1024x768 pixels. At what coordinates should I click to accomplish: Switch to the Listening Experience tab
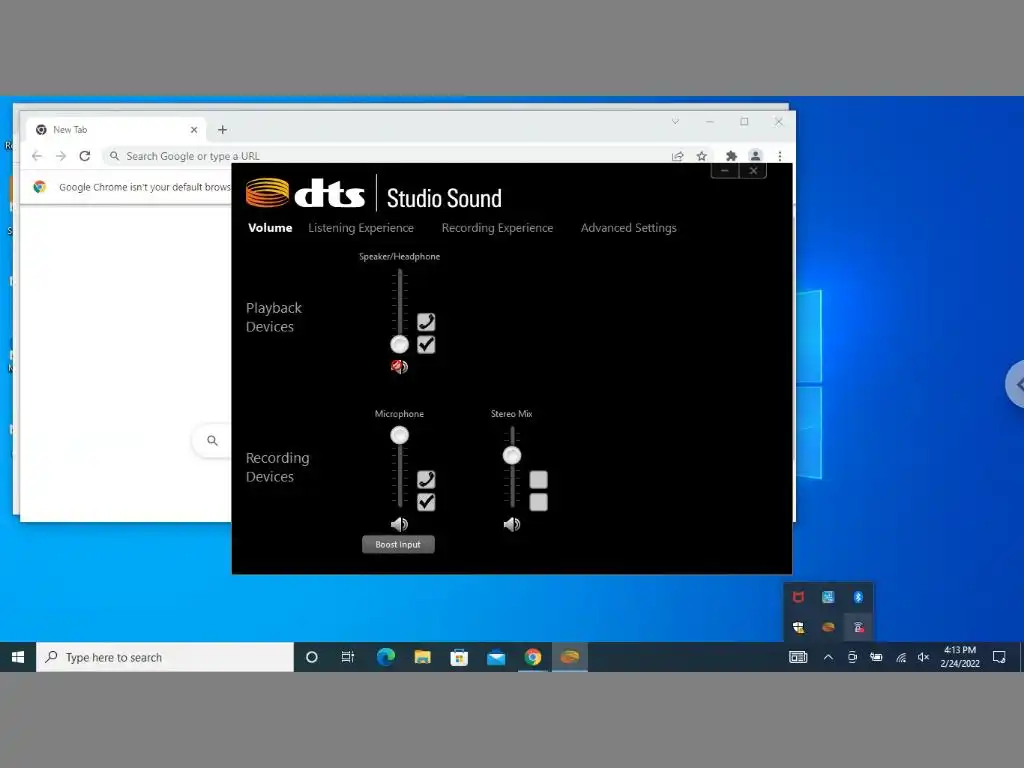click(360, 228)
